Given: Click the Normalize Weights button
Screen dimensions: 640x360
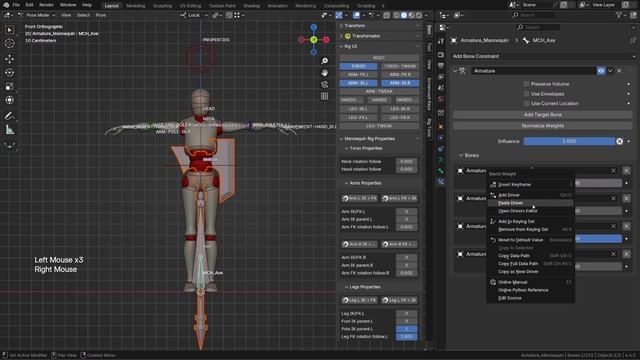Looking at the screenshot, I should click(x=543, y=126).
